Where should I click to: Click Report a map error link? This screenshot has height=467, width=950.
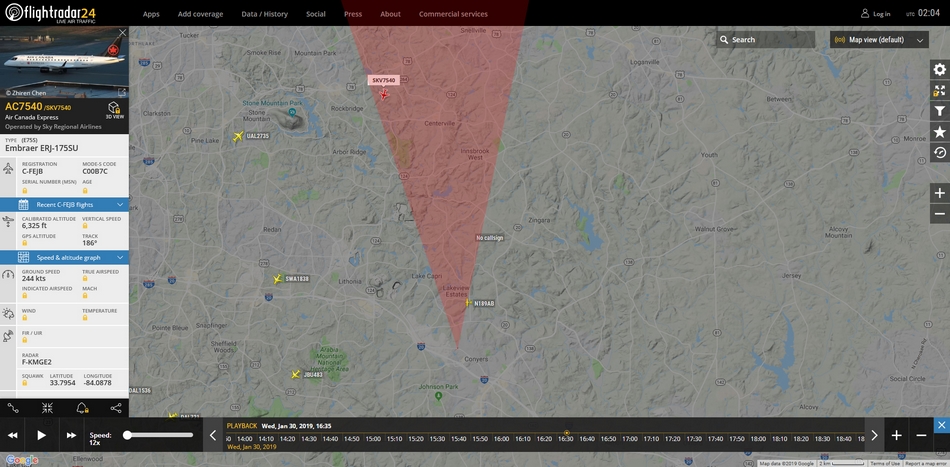[x=926, y=463]
